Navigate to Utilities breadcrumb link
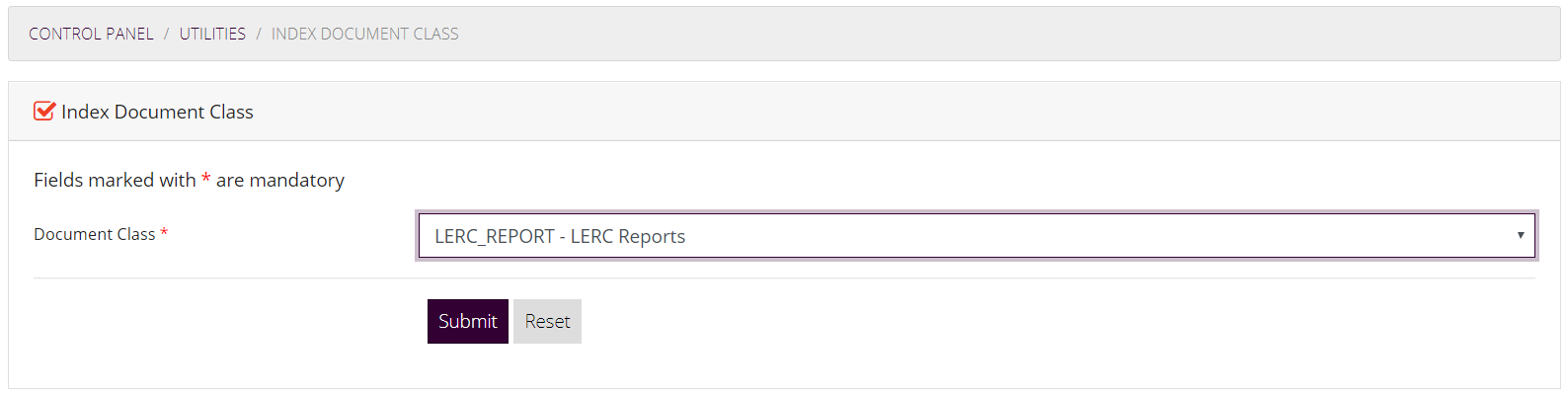The height and width of the screenshot is (395, 1568). (x=212, y=34)
